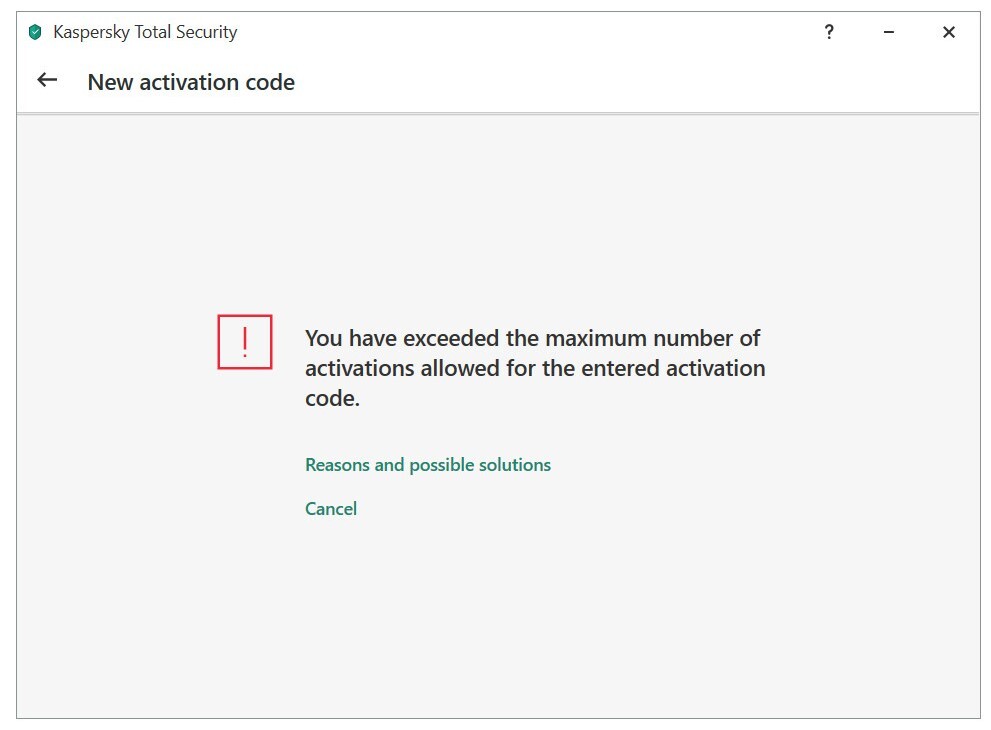The image size is (991, 730).
Task: Click the empty gray area below Cancel
Action: [500, 620]
